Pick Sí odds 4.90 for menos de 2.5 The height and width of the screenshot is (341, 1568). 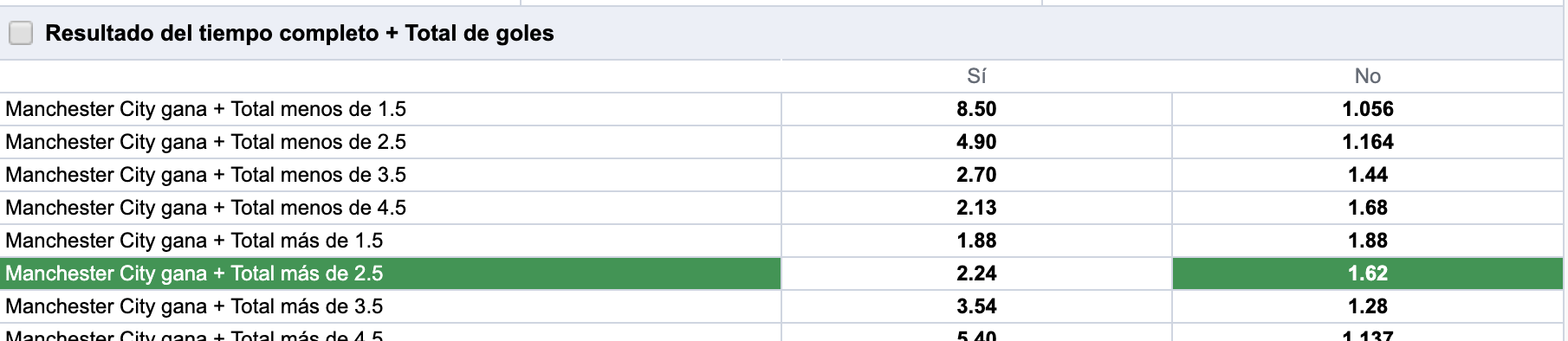(x=976, y=142)
